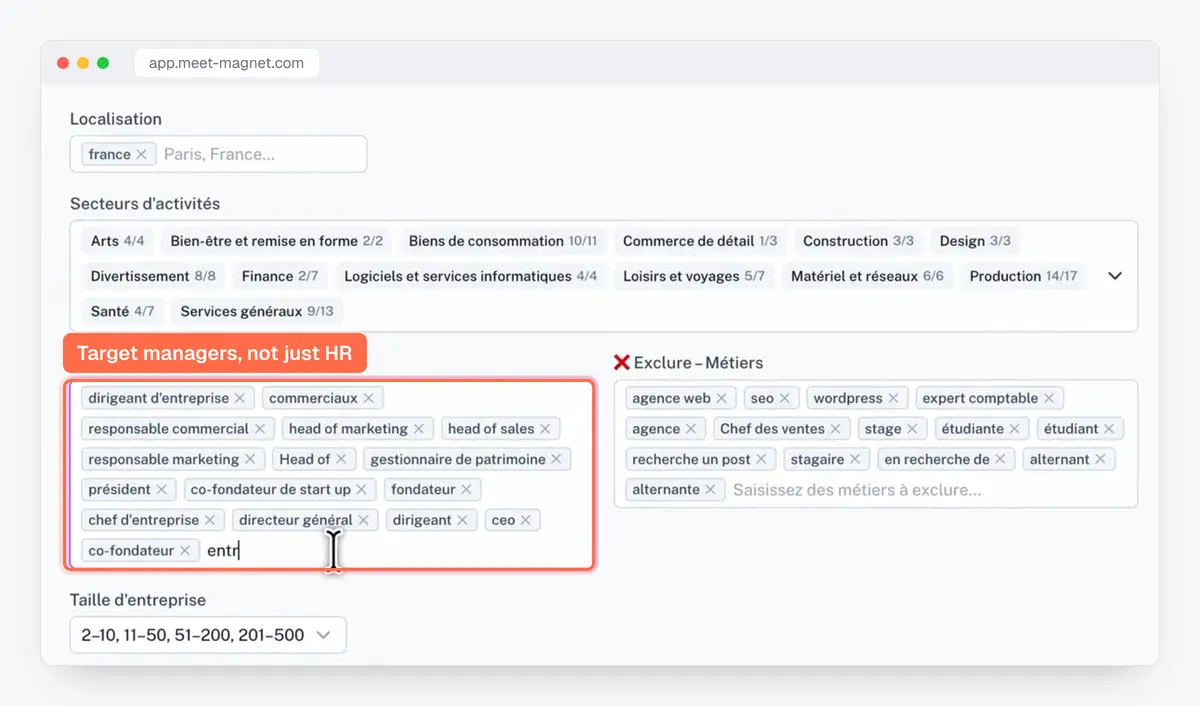
Task: Select the Biens de consommation sector
Action: [503, 241]
